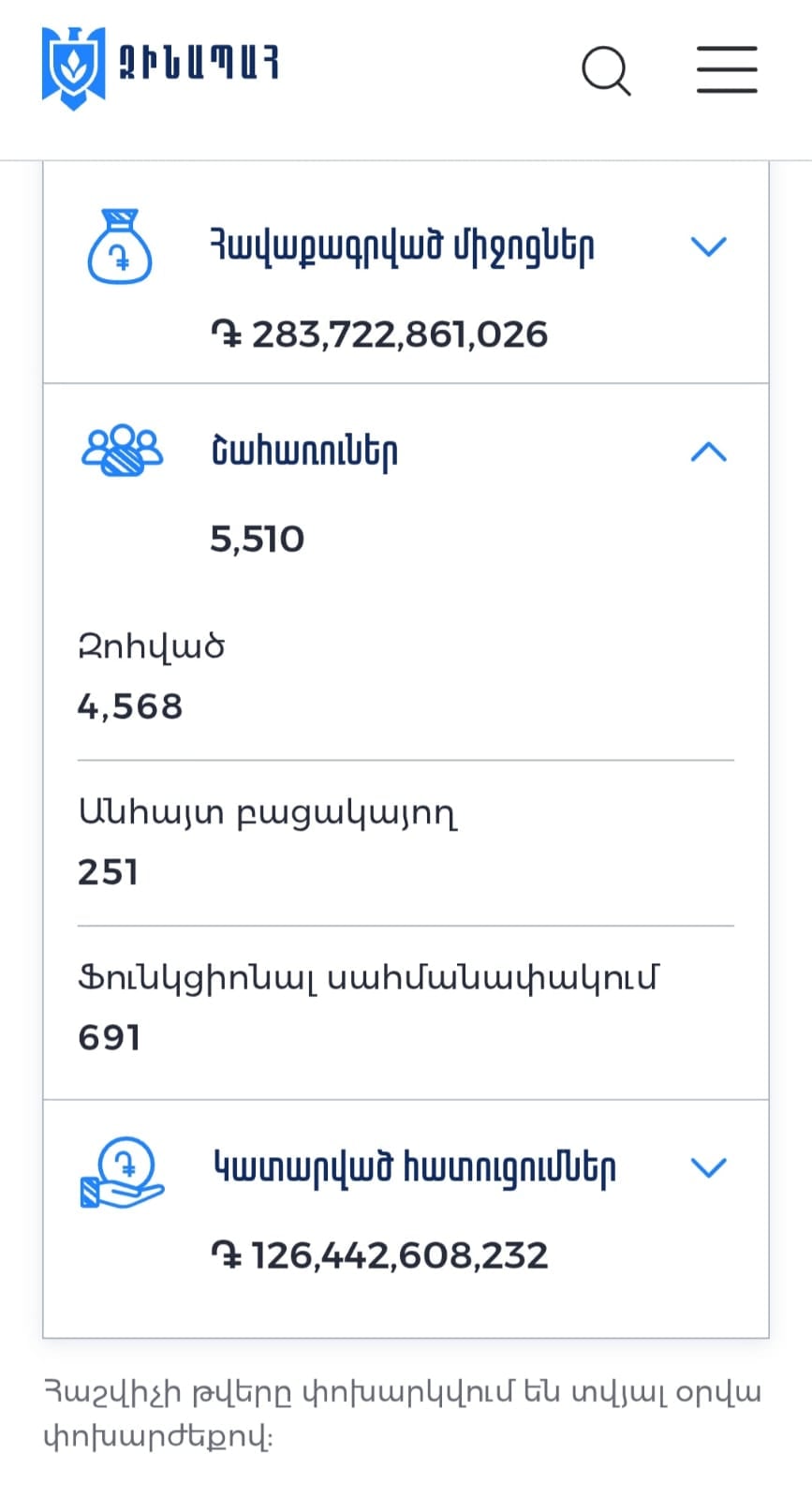Open the hamburger navigation menu
812x1499 pixels.
click(x=727, y=69)
